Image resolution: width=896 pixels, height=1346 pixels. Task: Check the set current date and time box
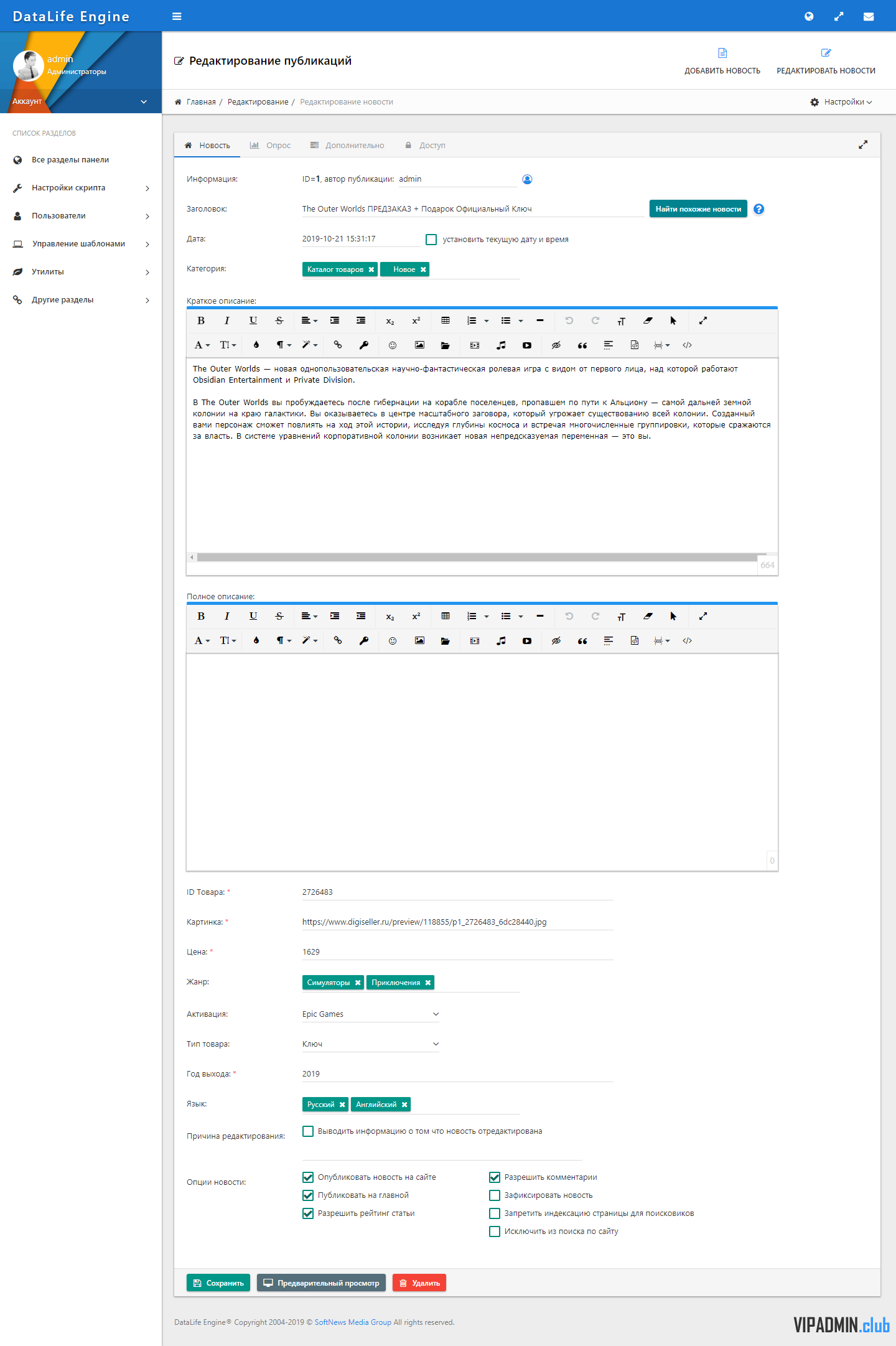click(431, 240)
